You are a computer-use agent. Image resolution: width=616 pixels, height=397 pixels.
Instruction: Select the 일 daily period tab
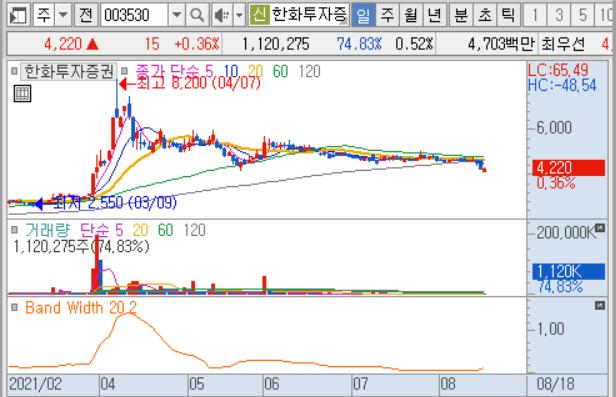[363, 15]
